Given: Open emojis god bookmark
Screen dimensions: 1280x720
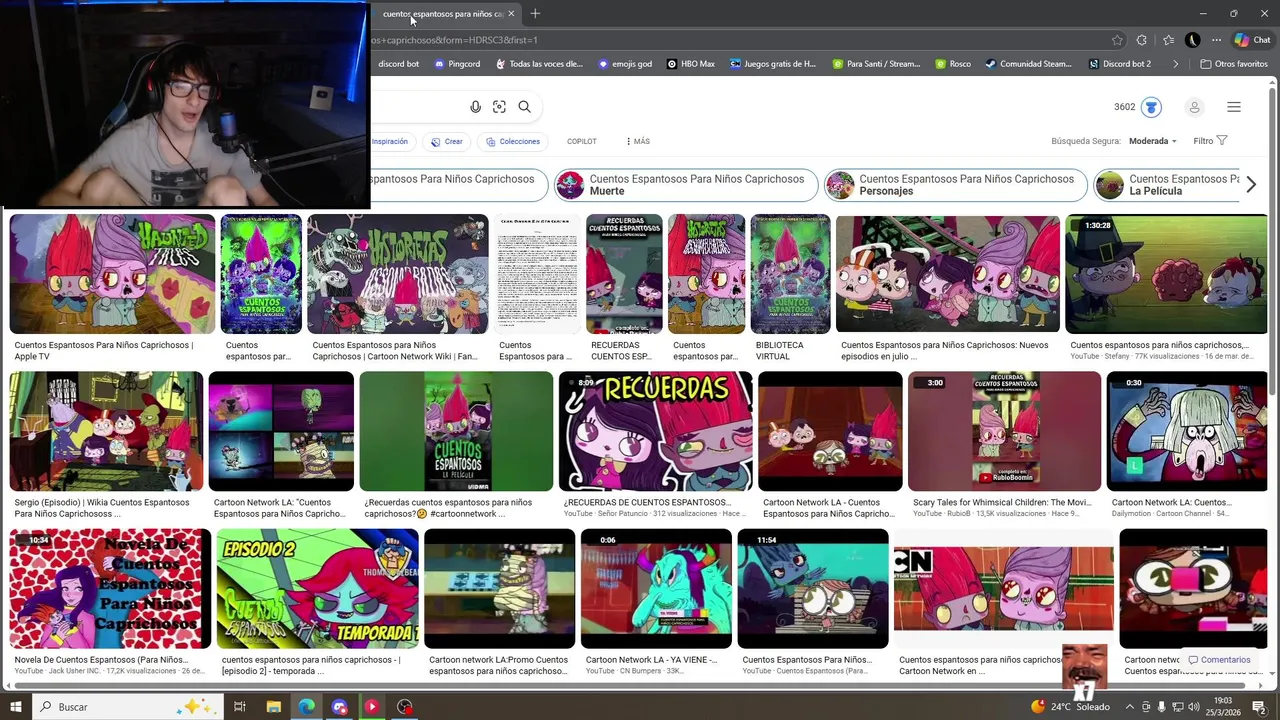Looking at the screenshot, I should (x=624, y=64).
